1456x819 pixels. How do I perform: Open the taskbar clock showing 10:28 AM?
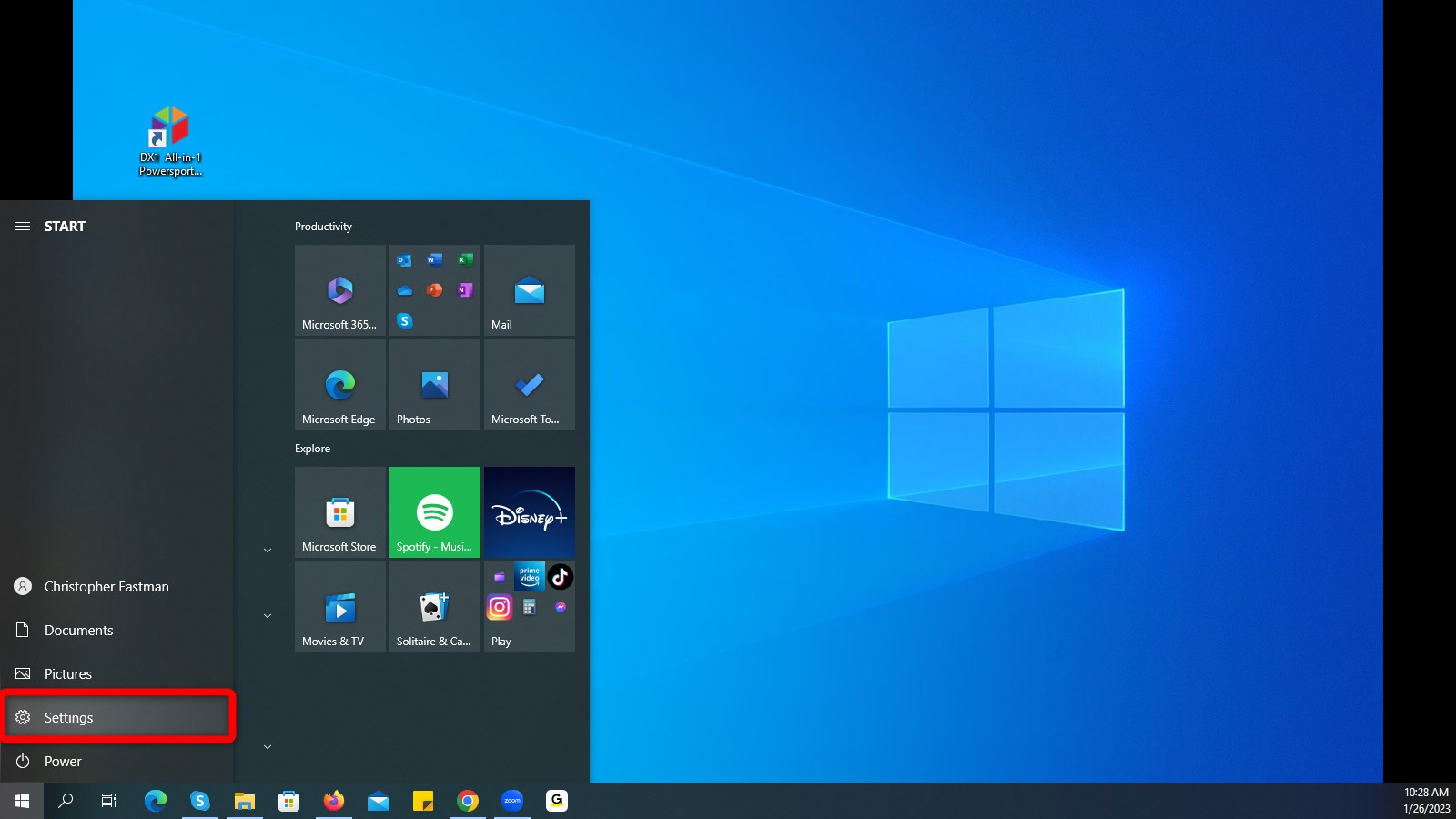[1426, 801]
